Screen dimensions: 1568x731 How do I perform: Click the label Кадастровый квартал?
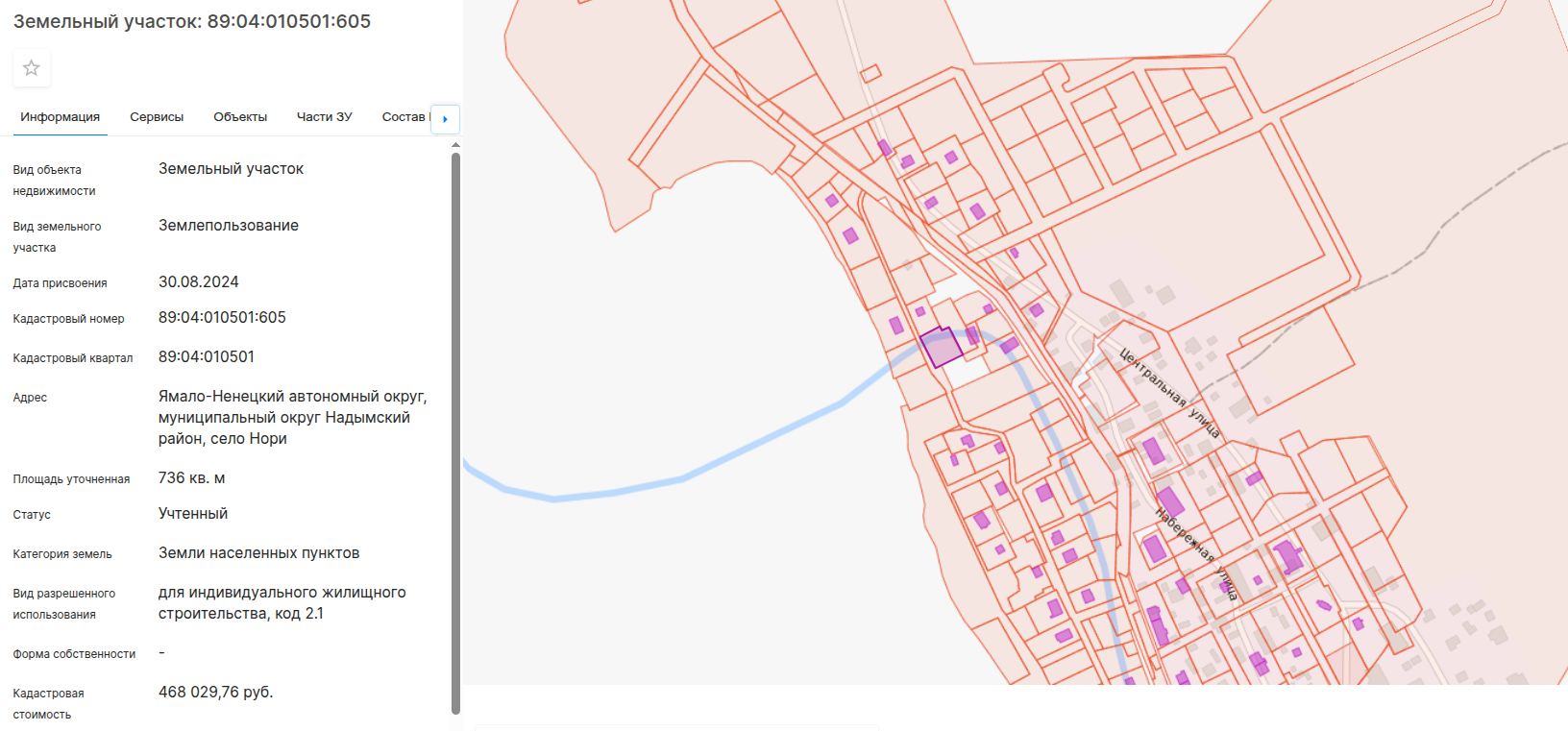click(x=73, y=358)
